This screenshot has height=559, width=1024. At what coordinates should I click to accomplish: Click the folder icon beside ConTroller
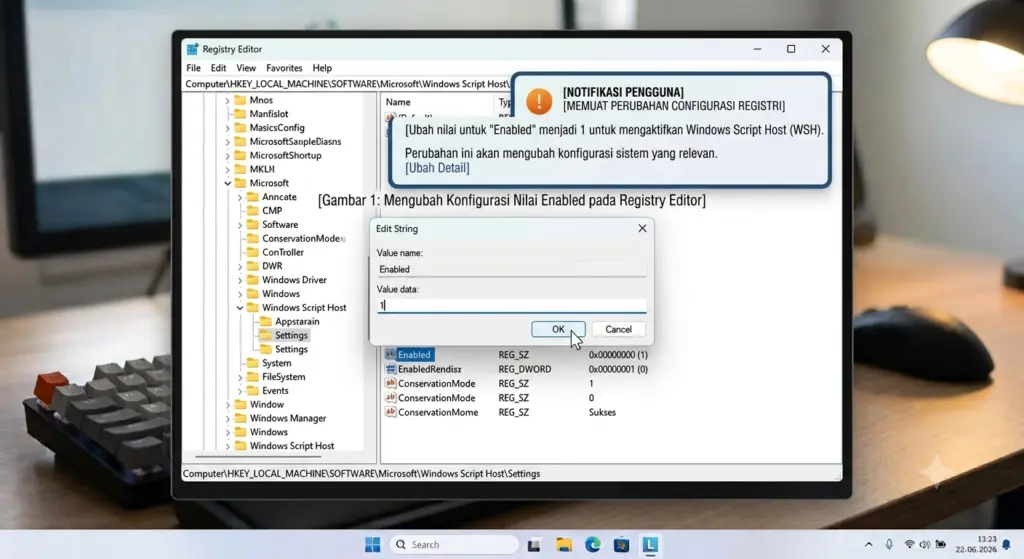click(253, 252)
